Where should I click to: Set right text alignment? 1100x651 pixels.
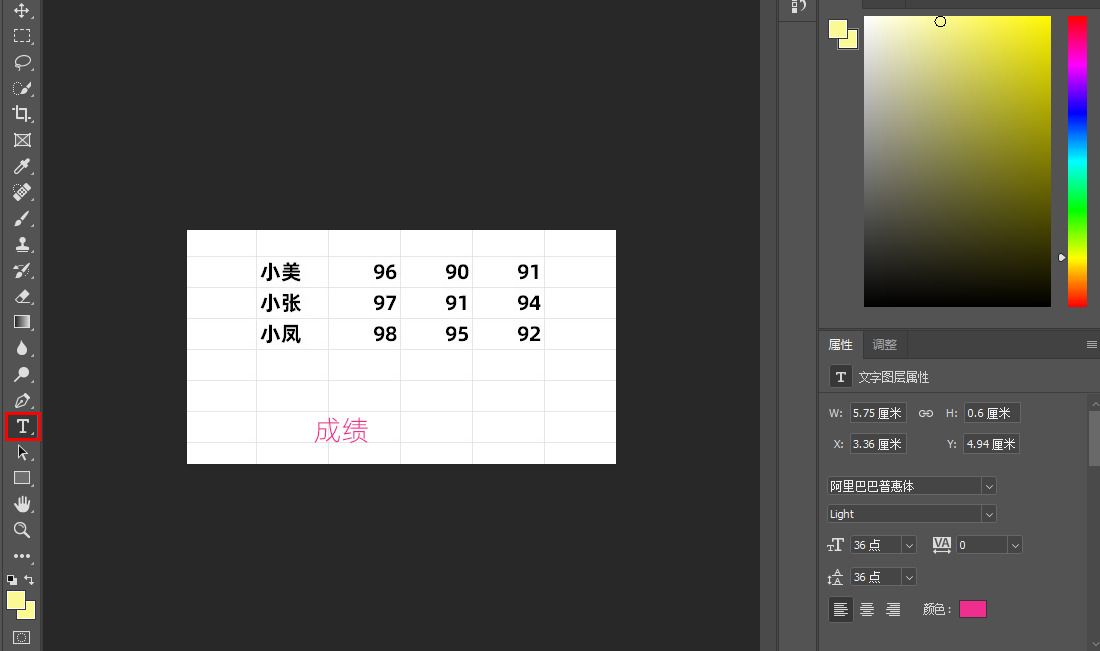(x=893, y=609)
